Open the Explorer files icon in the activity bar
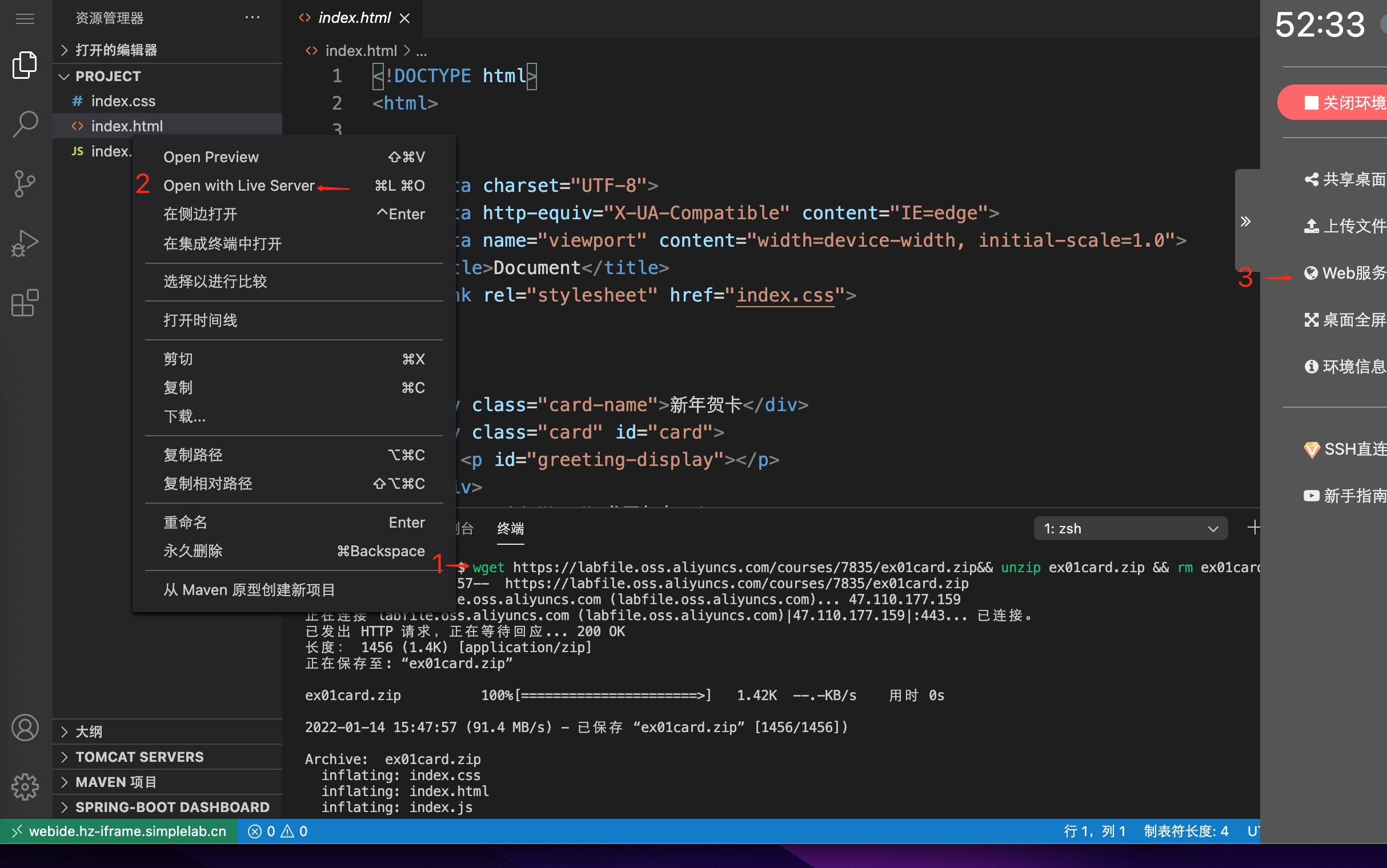1387x868 pixels. click(x=25, y=65)
